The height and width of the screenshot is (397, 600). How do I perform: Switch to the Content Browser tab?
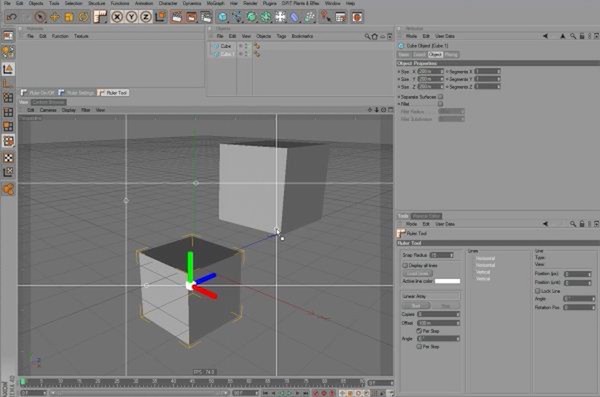[x=49, y=102]
